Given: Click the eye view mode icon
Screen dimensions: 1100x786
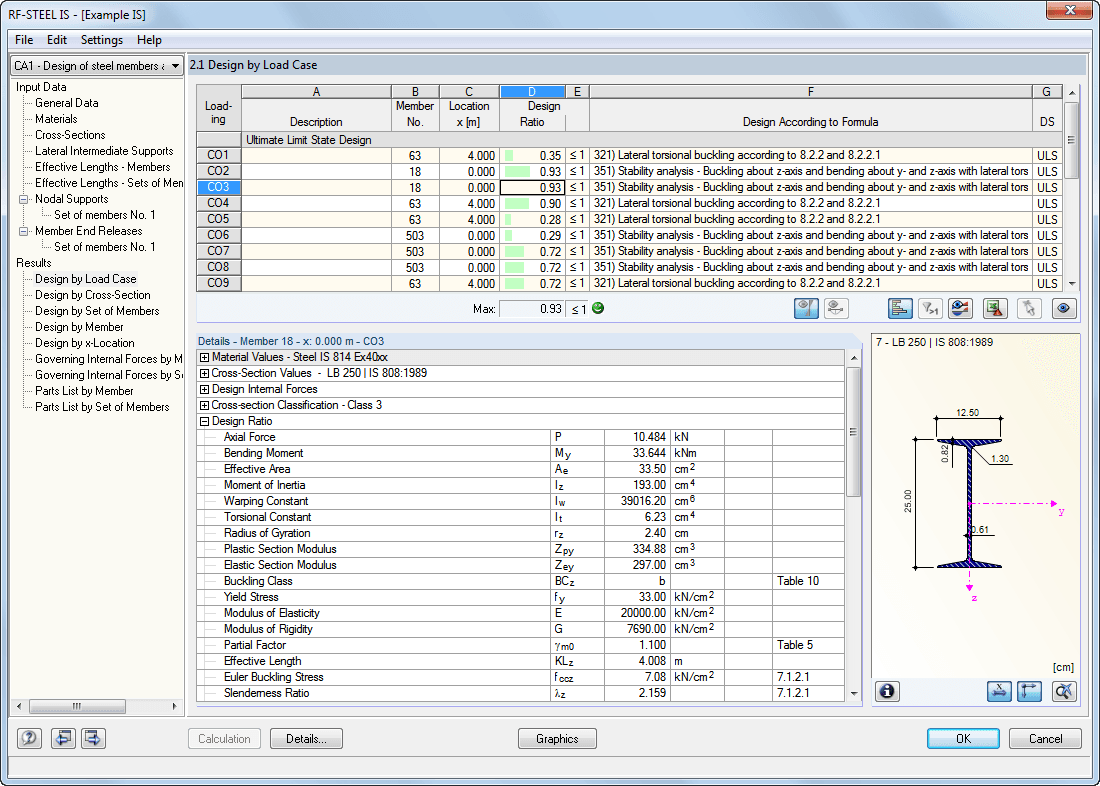Looking at the screenshot, I should (x=1064, y=308).
